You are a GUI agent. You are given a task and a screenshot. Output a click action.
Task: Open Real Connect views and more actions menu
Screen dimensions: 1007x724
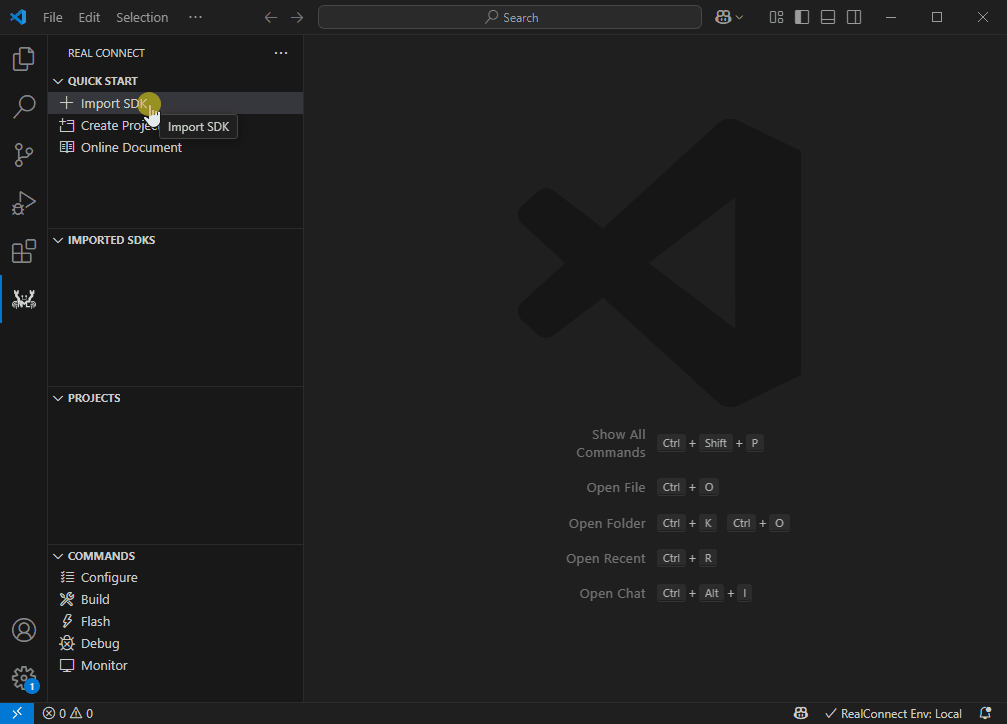pos(281,53)
